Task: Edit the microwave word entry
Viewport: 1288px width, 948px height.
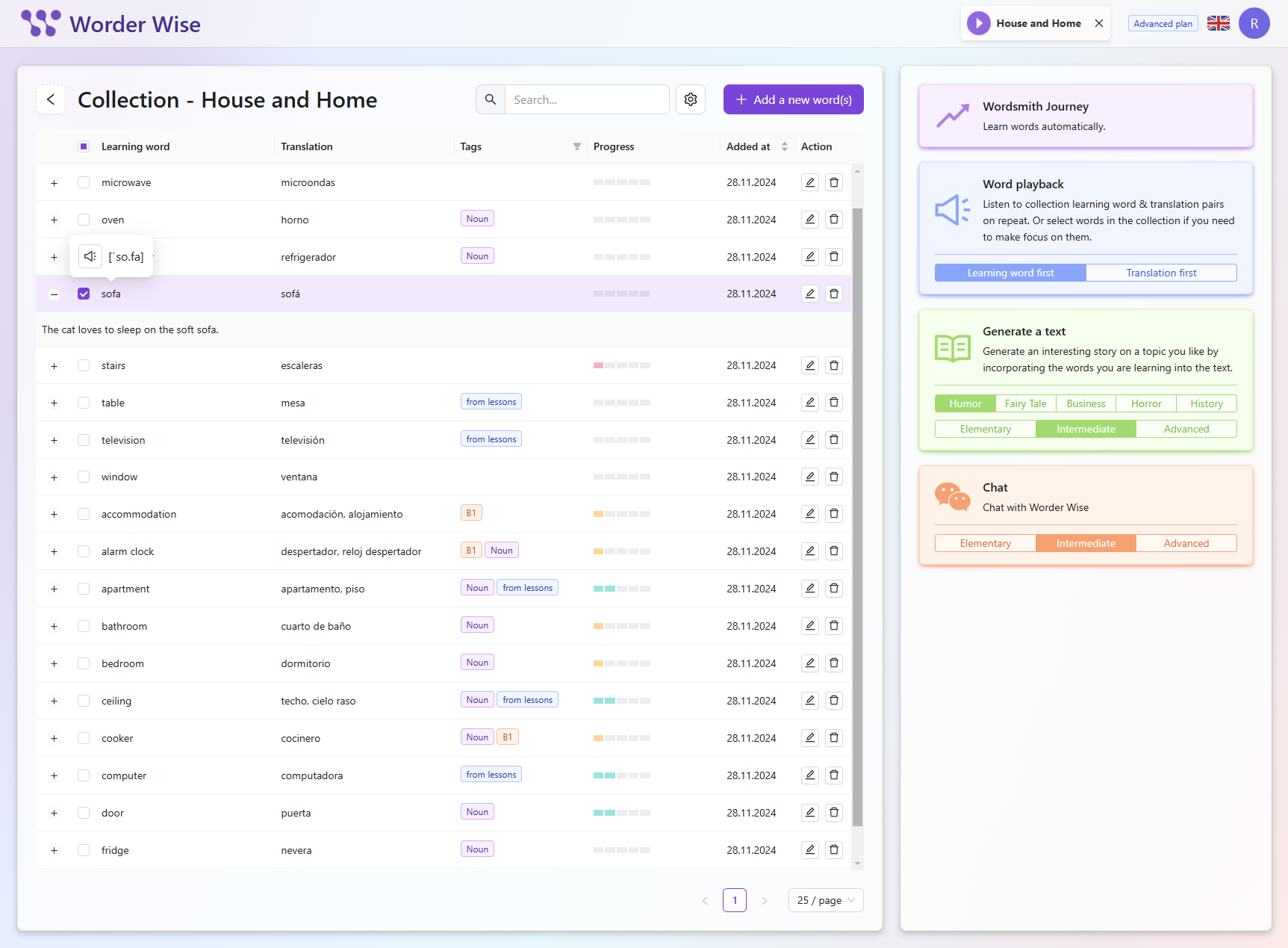Action: (x=810, y=182)
